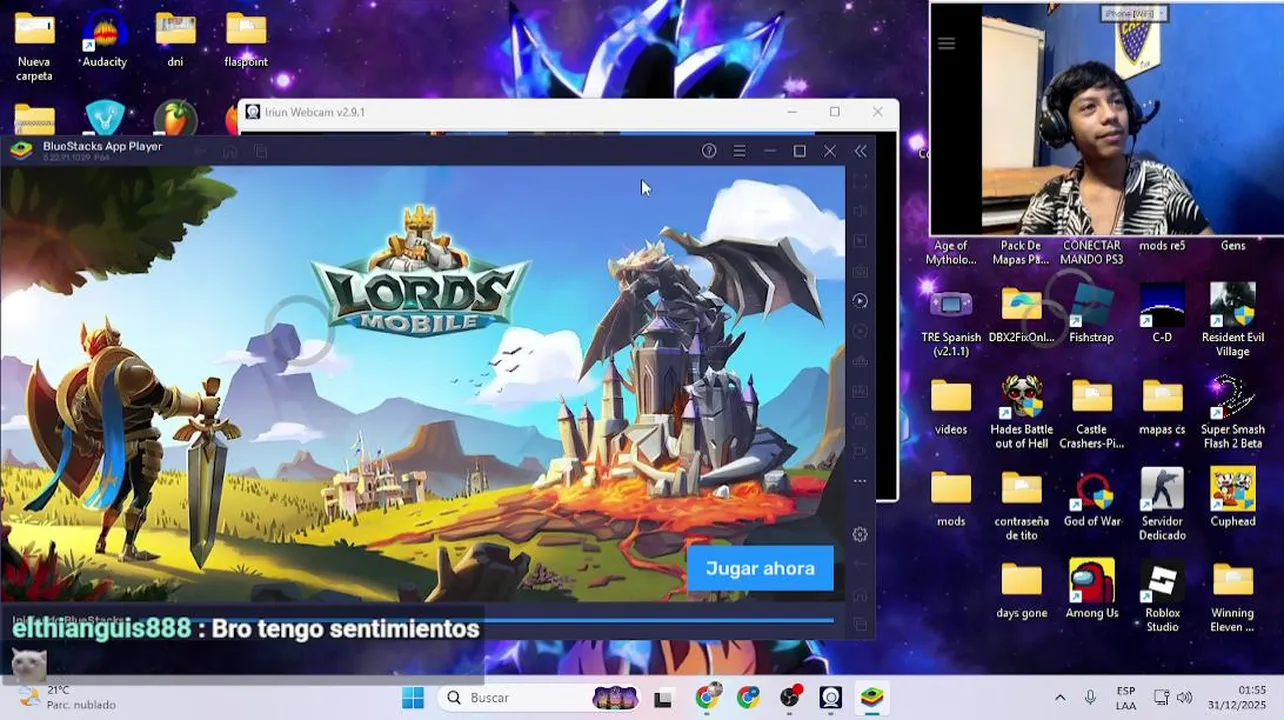Launch Servidor Dedicado shortcut
The width and height of the screenshot is (1284, 720).
coord(1162,504)
